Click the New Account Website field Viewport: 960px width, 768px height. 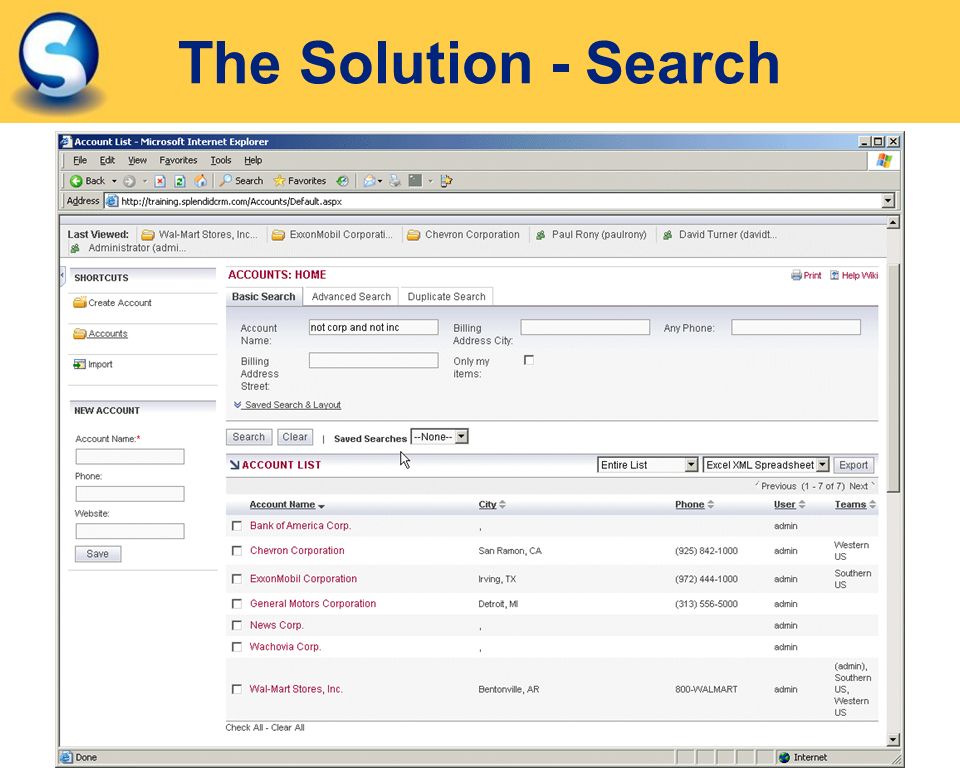(130, 531)
